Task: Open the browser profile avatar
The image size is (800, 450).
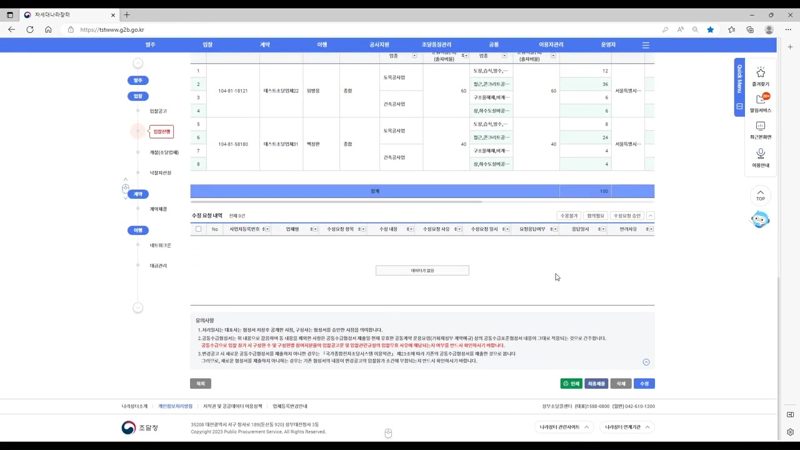Action: tap(769, 30)
